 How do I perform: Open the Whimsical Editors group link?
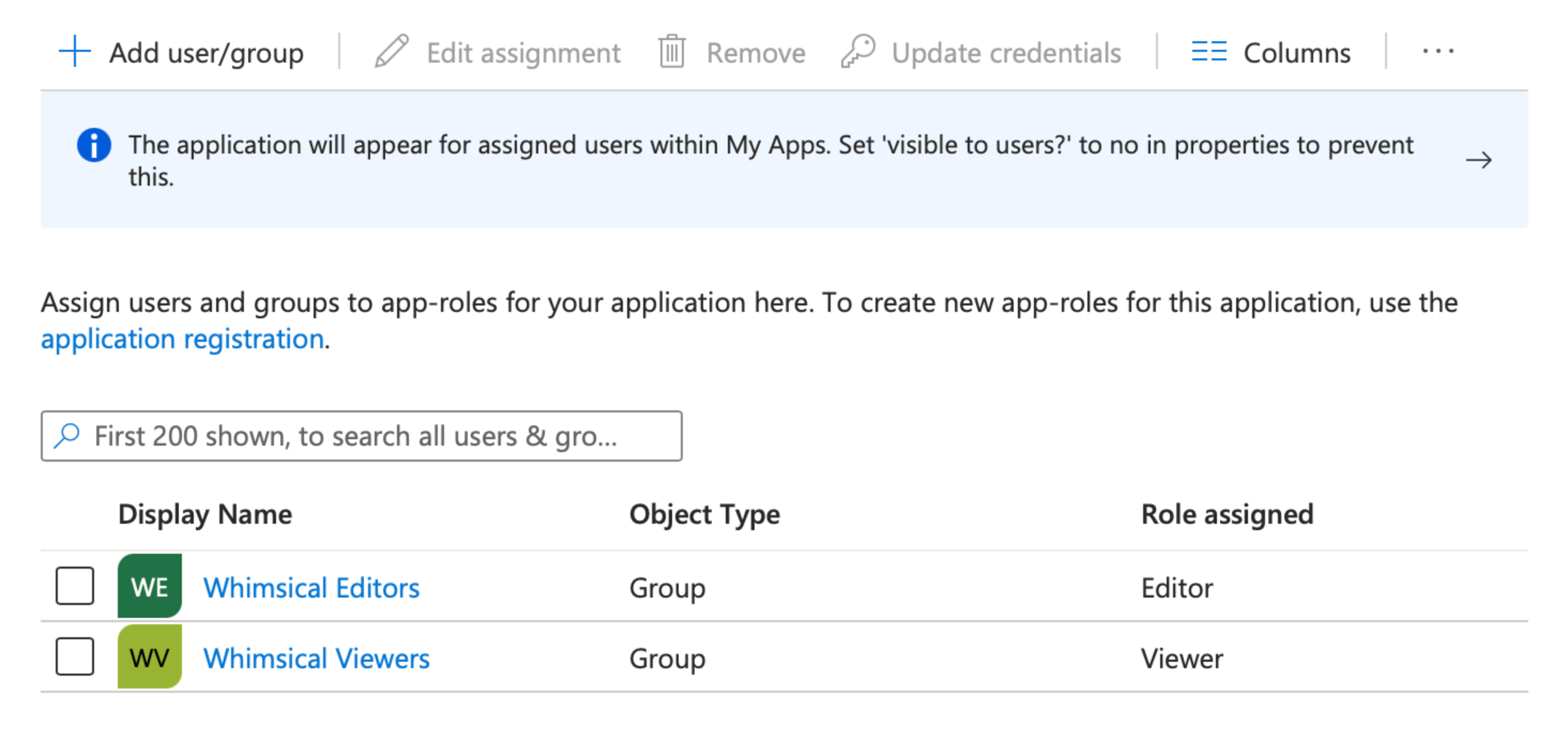(311, 588)
